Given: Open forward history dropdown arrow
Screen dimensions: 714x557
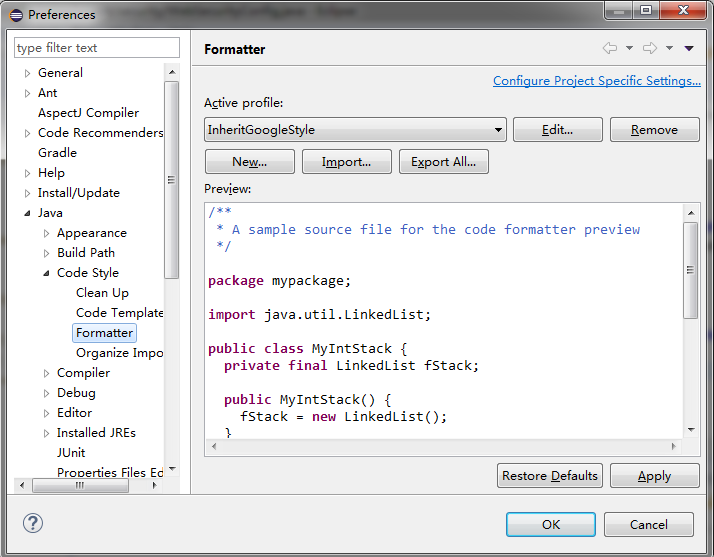Looking at the screenshot, I should [x=669, y=48].
